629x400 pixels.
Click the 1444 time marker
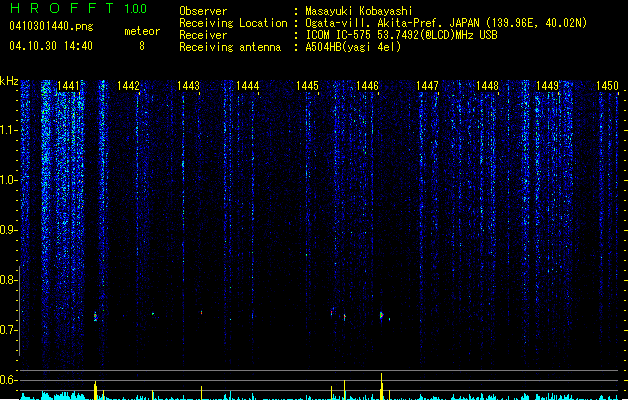pos(248,86)
